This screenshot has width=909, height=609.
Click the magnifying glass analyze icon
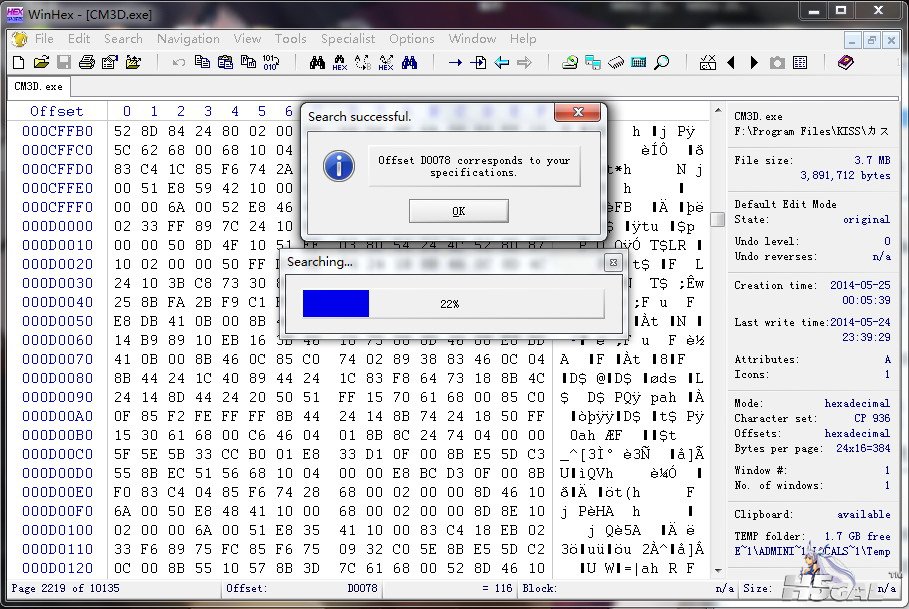[x=662, y=63]
